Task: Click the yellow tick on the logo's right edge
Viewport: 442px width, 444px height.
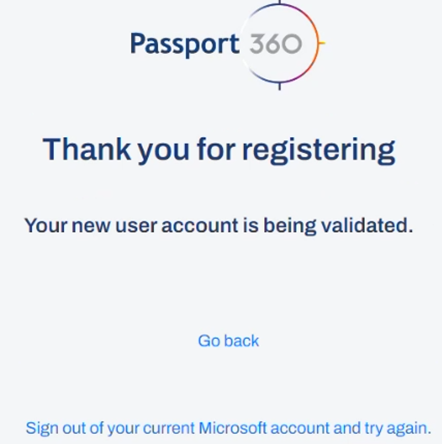Action: pos(322,43)
